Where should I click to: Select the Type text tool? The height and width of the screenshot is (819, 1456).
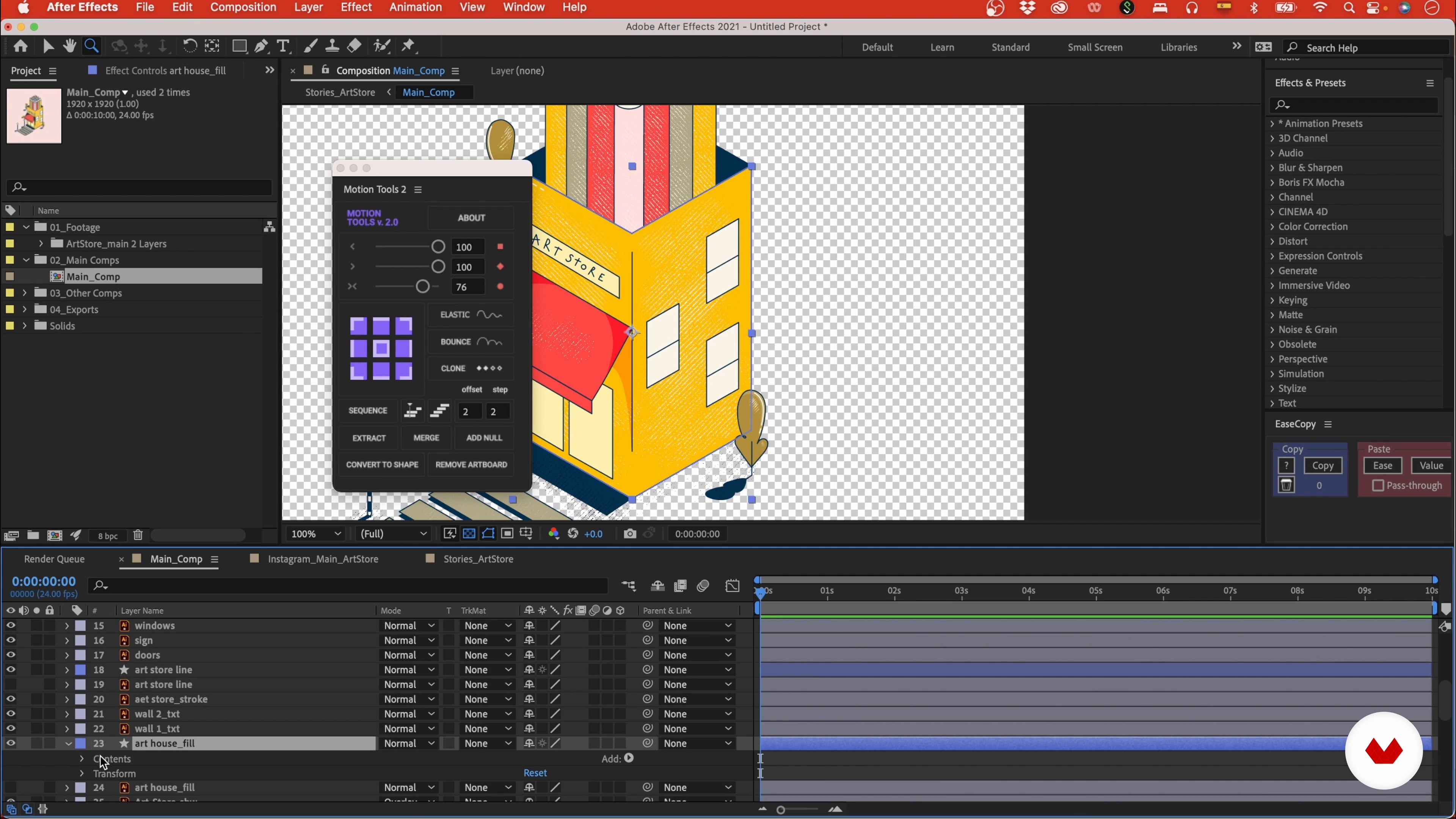pyautogui.click(x=283, y=46)
